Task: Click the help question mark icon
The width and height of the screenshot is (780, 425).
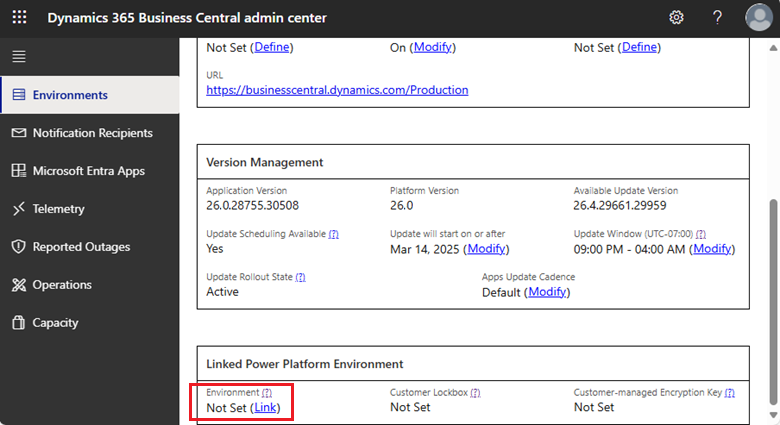Action: tap(717, 18)
